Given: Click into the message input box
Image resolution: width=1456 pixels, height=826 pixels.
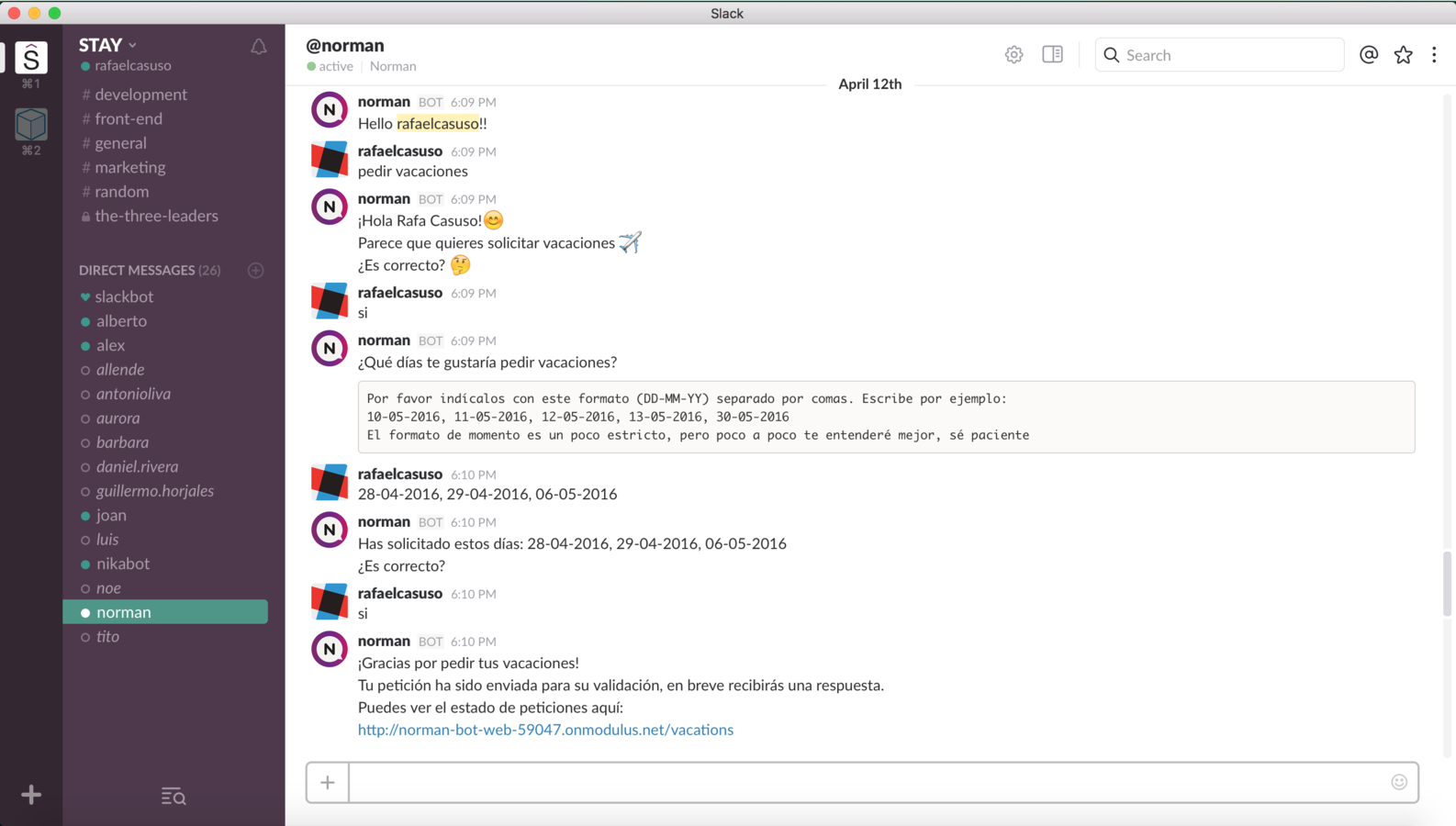Looking at the screenshot, I should pos(868,783).
